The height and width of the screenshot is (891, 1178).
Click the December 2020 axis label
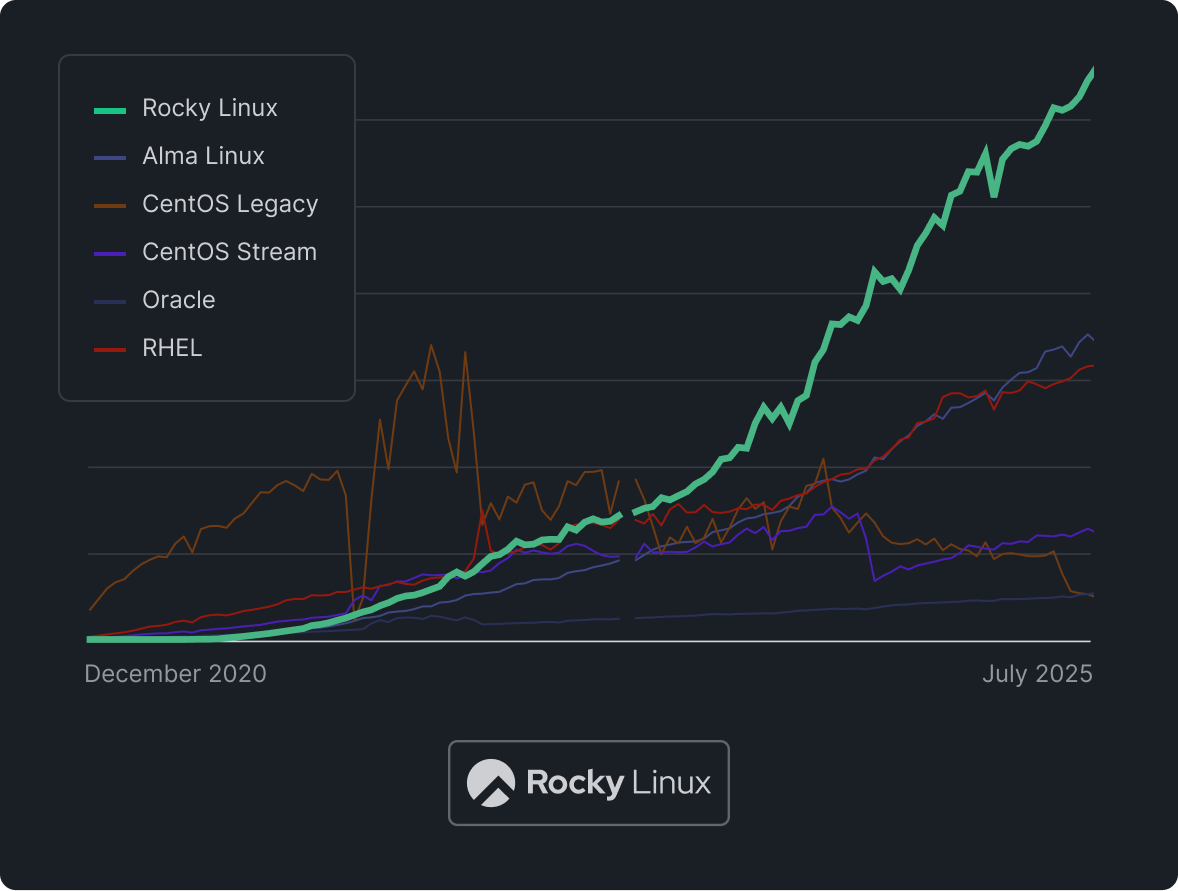pos(175,674)
